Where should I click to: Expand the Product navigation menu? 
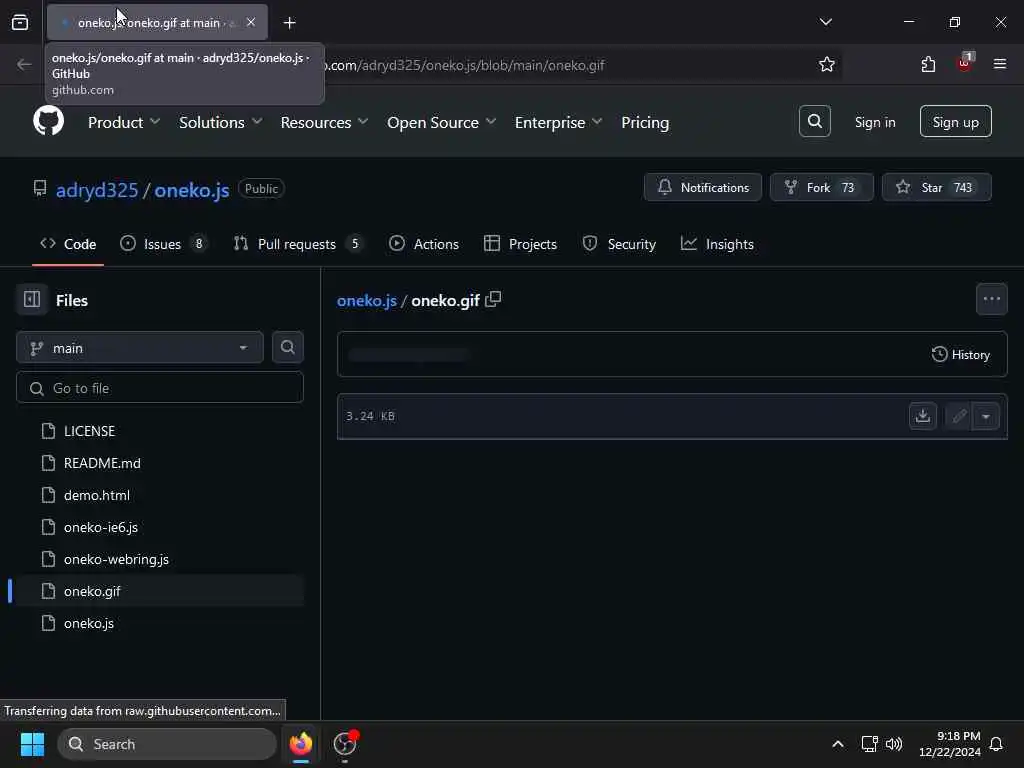[123, 122]
